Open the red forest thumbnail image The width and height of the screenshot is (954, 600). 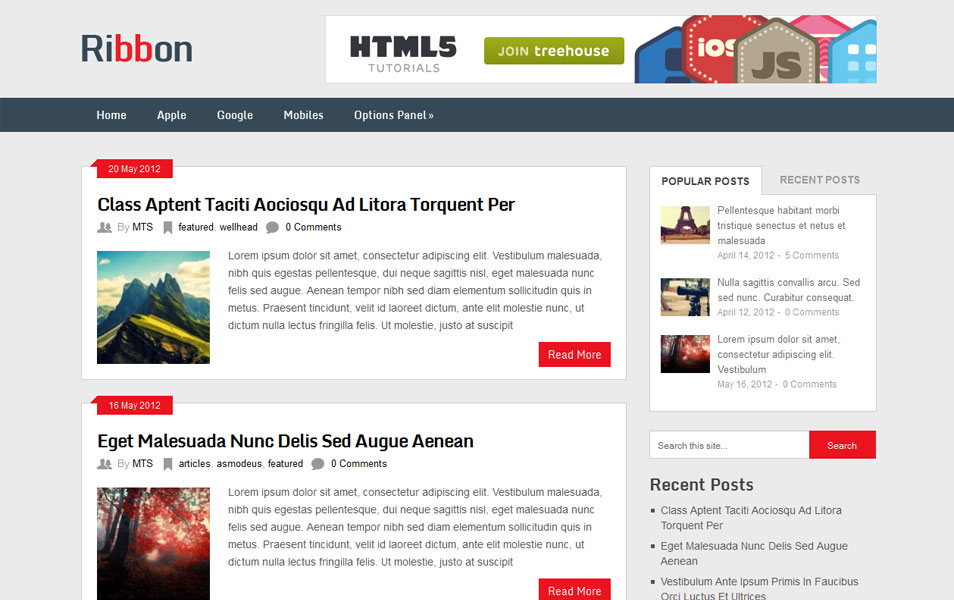pyautogui.click(x=153, y=543)
